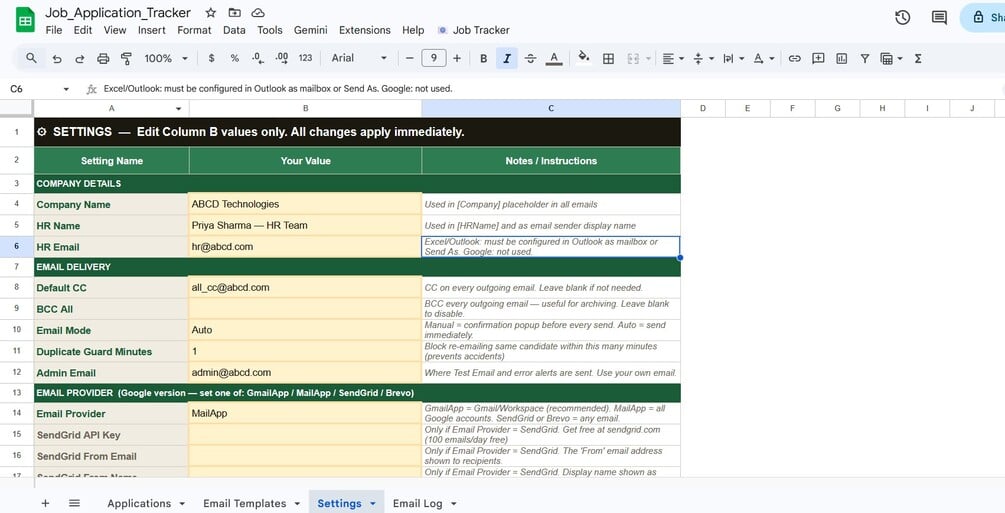Select row 10 header
The height and width of the screenshot is (513, 1005).
pos(17,330)
